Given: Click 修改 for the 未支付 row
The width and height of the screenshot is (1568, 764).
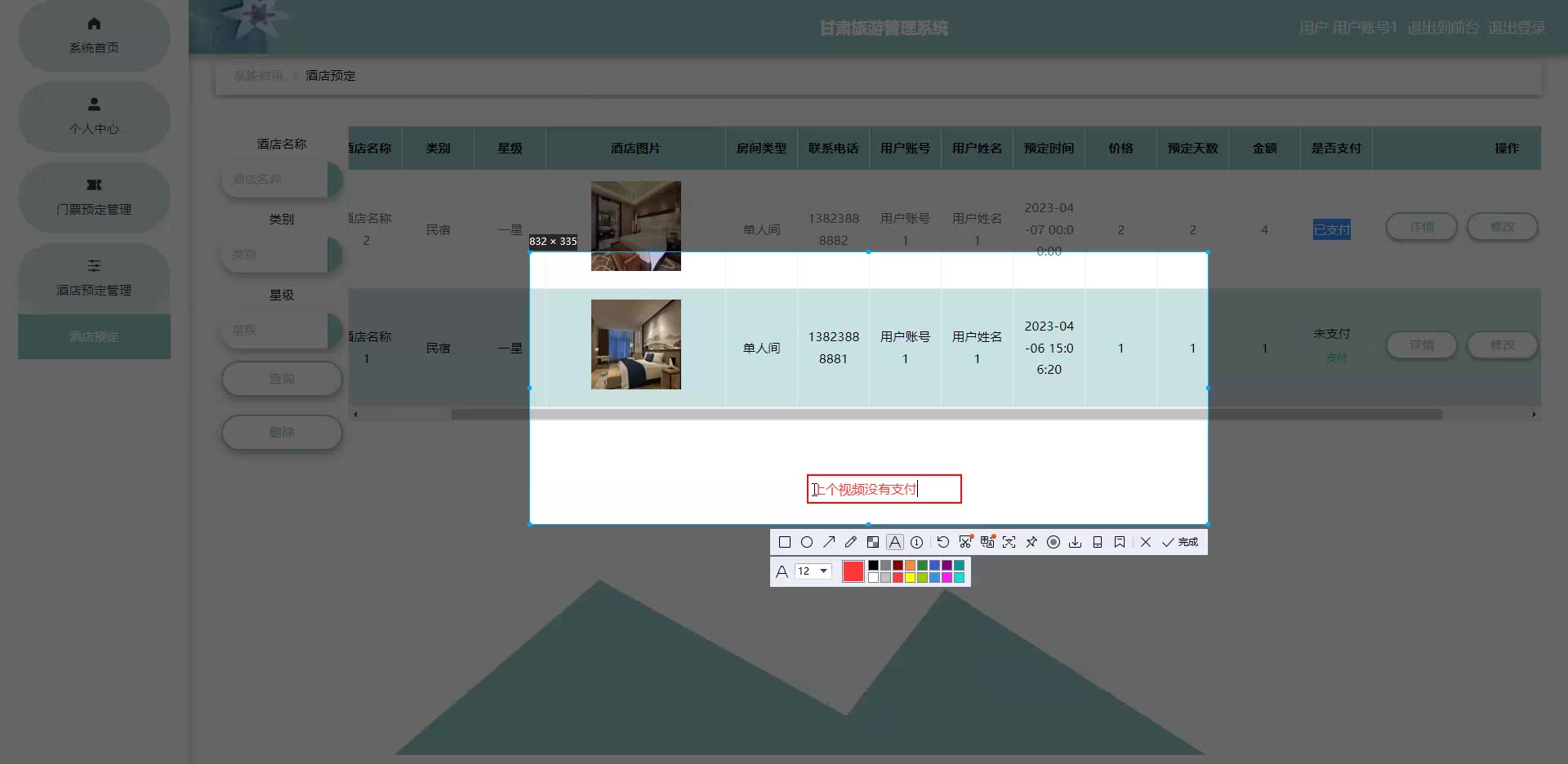Looking at the screenshot, I should click(1503, 345).
